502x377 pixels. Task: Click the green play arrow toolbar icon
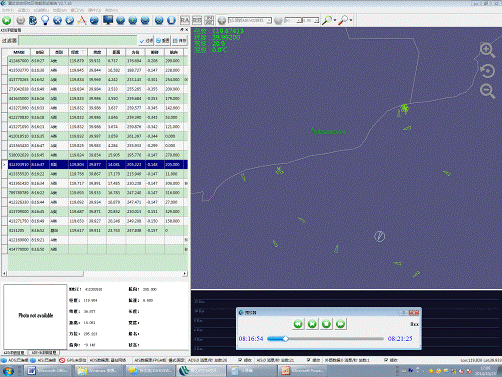coord(6,21)
